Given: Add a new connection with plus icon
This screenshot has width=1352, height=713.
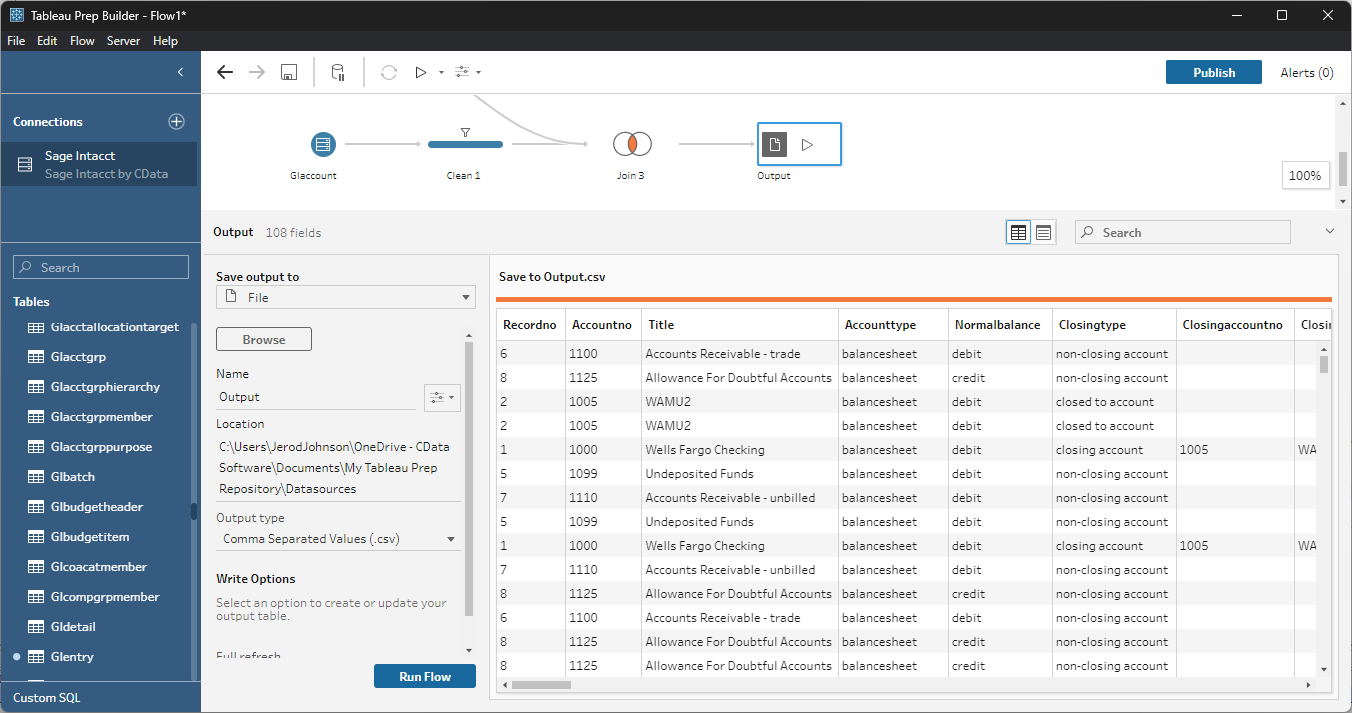Looking at the screenshot, I should tap(176, 121).
